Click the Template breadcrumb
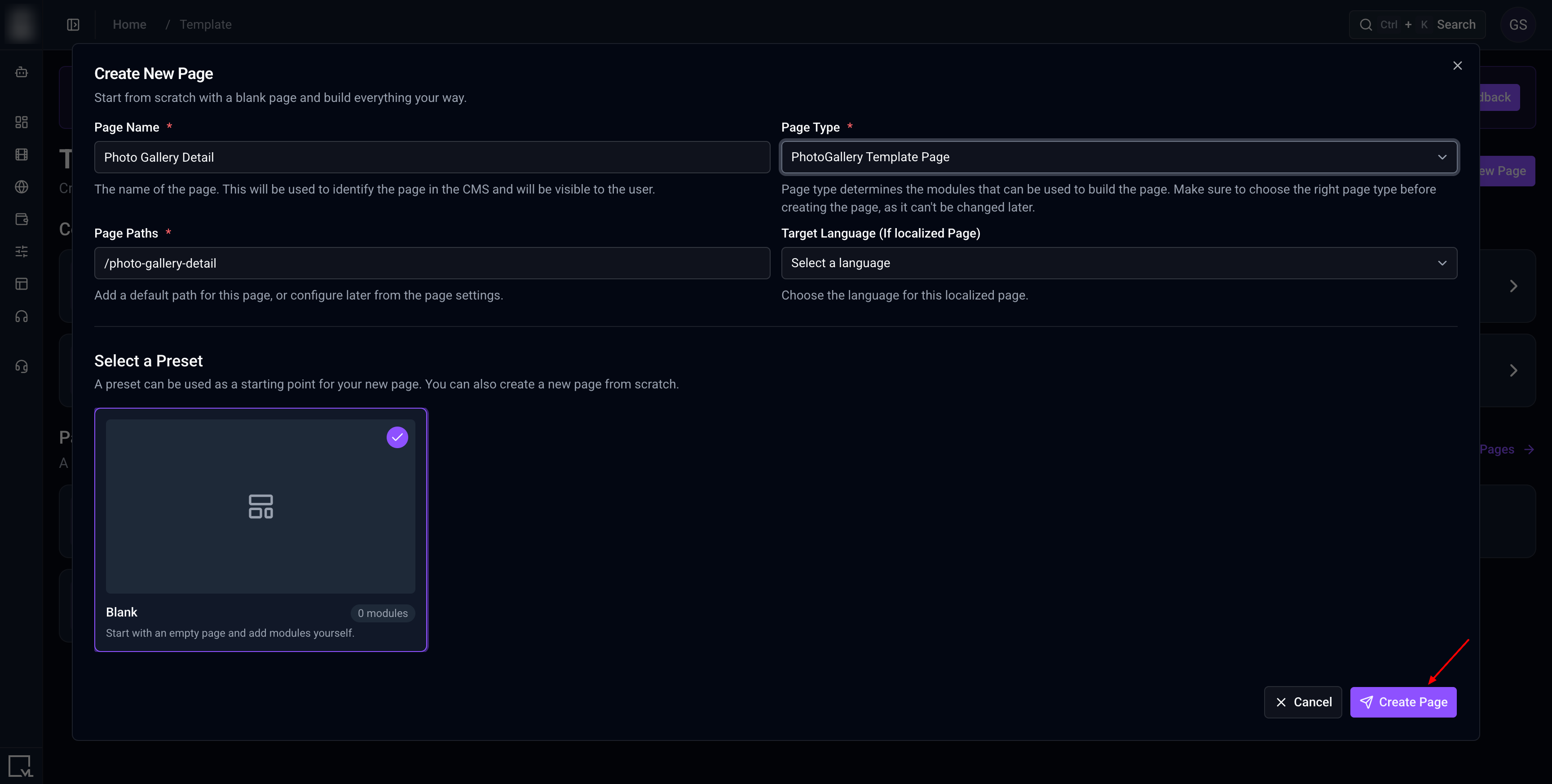Viewport: 1552px width, 784px height. pos(205,25)
